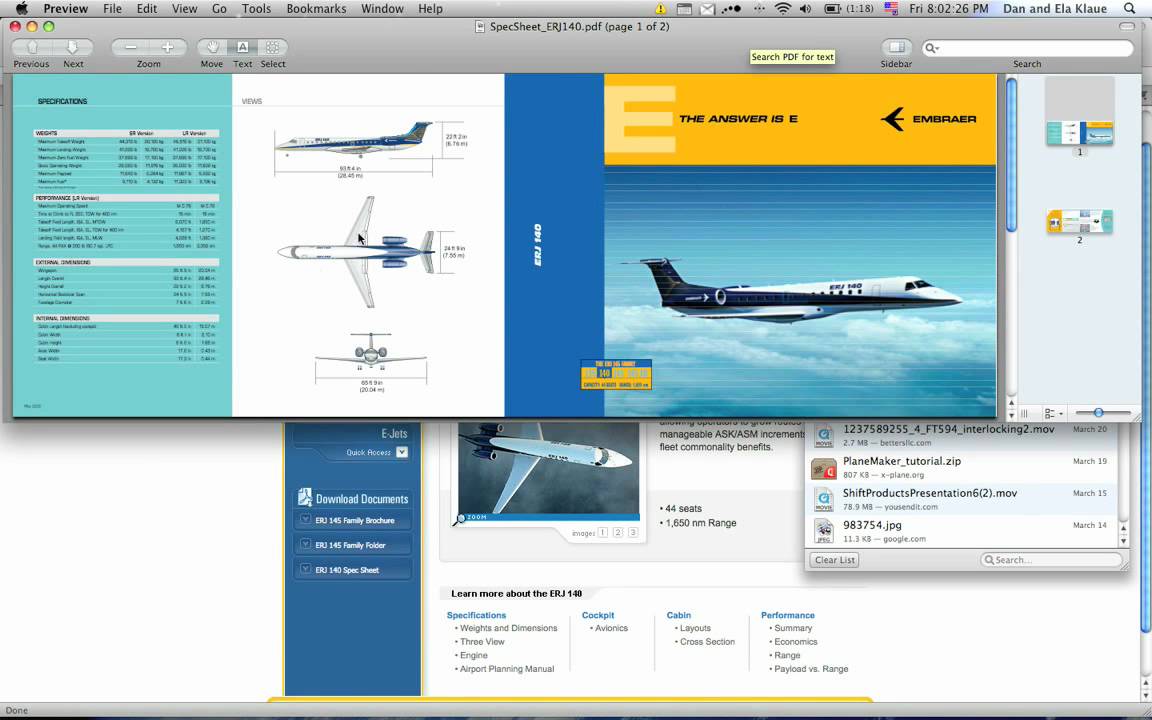This screenshot has width=1152, height=720.
Task: Click the Spotlight search icon
Action: (x=1129, y=9)
